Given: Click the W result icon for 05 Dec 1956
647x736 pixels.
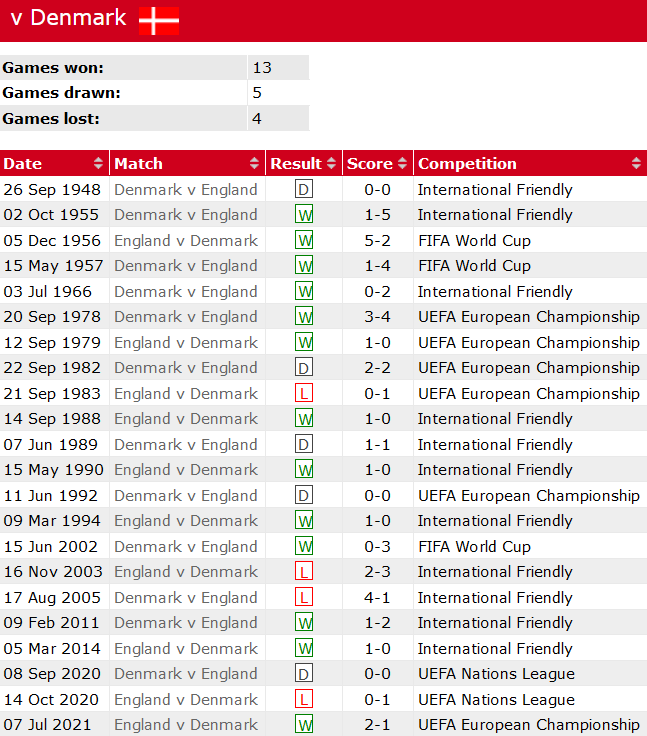Looking at the screenshot, I should pos(305,241).
